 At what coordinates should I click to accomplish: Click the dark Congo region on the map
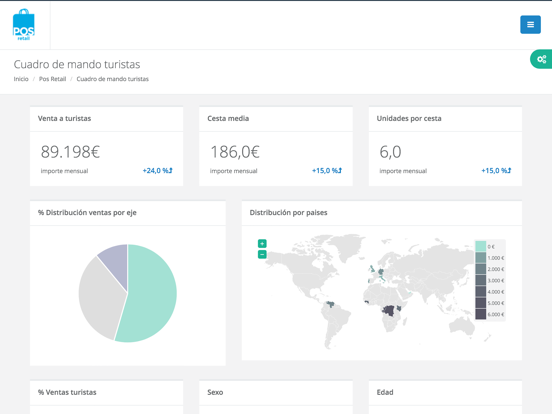(x=389, y=310)
